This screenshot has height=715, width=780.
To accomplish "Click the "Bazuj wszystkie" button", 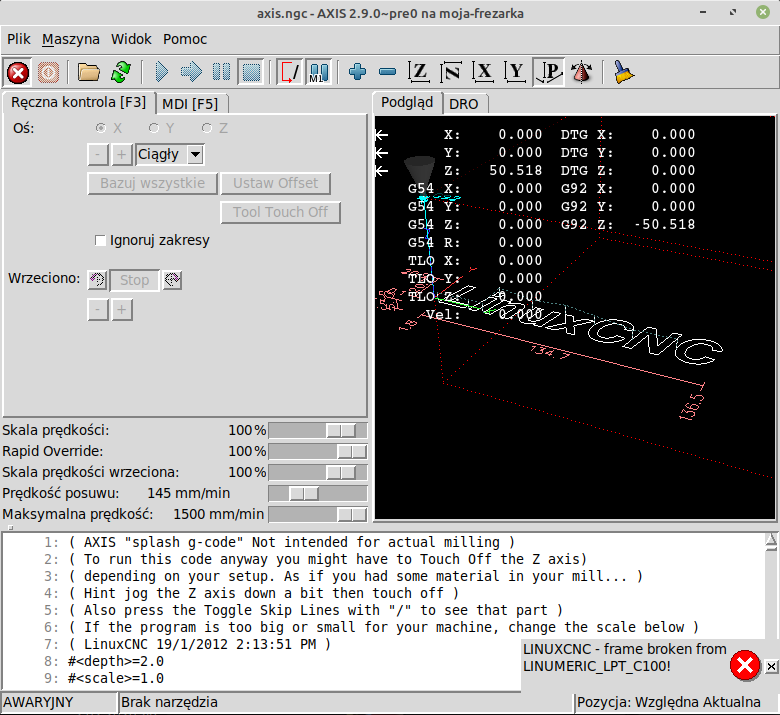I will pos(152,183).
